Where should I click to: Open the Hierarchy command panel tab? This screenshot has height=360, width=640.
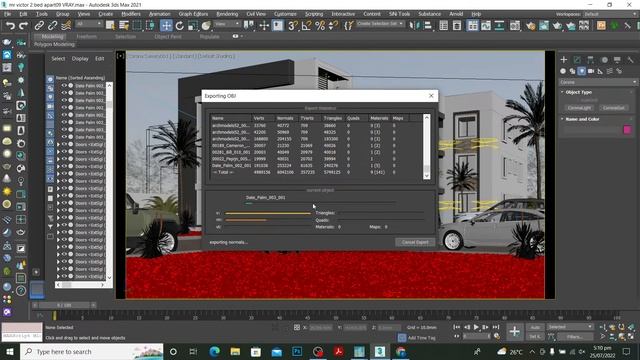coord(591,60)
